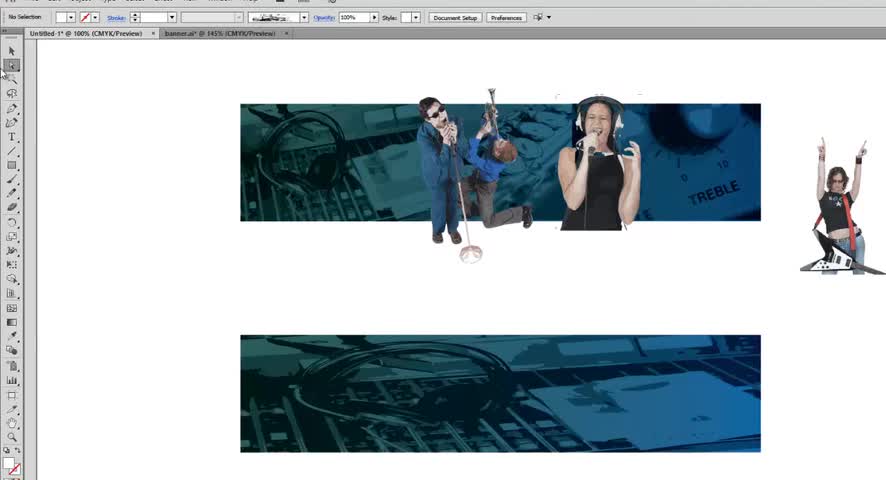Select the Type tool
Screen dimensions: 886x480
point(12,137)
